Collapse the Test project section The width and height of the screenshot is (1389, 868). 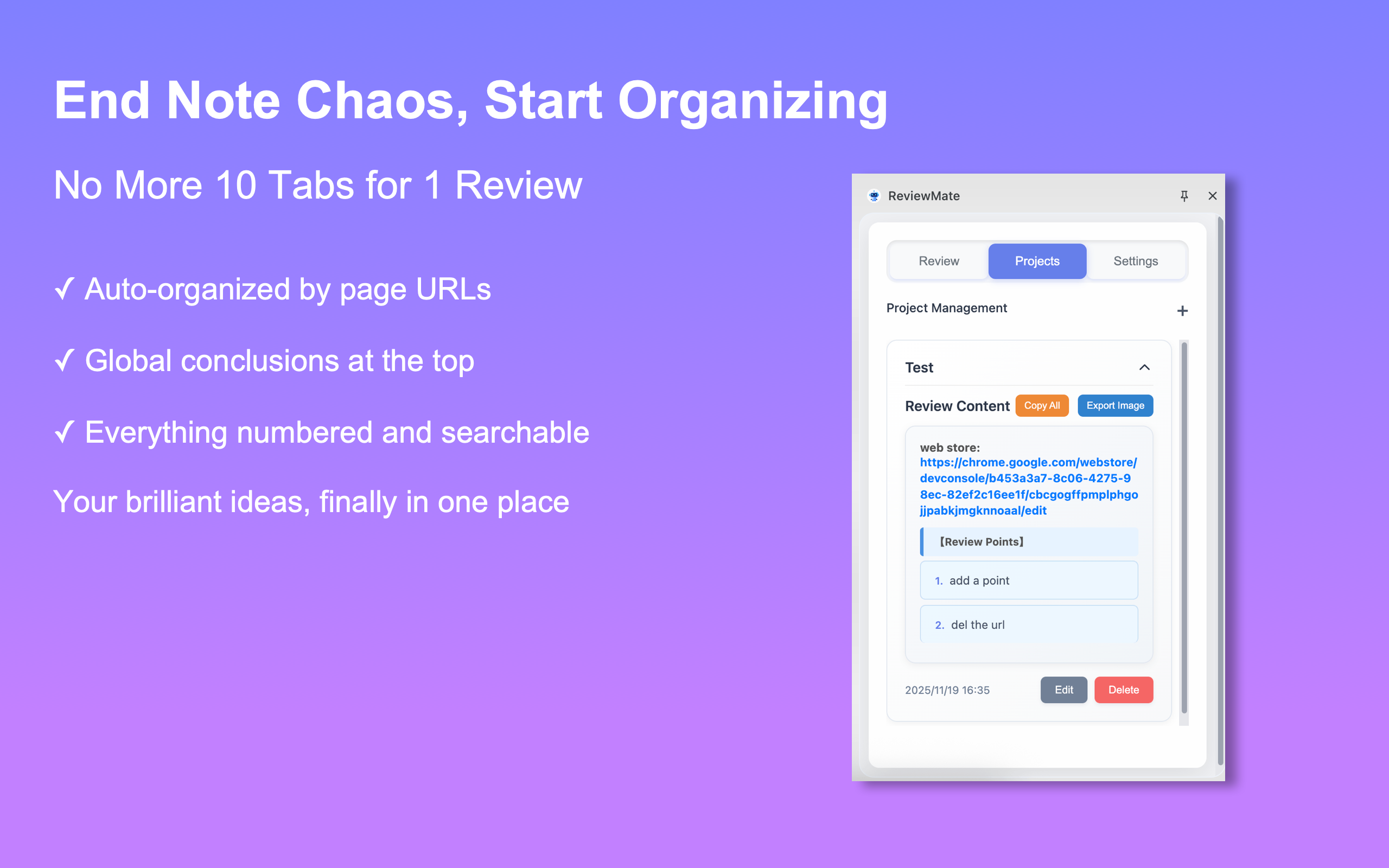(1145, 367)
